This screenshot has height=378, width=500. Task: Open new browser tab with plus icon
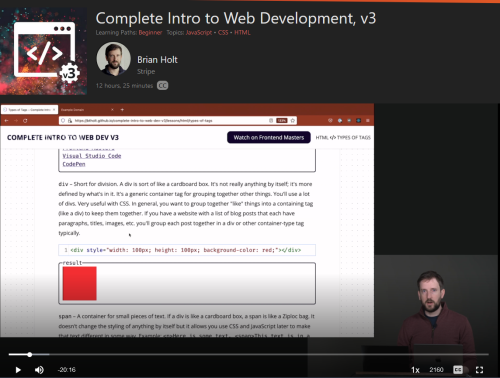pos(122,109)
